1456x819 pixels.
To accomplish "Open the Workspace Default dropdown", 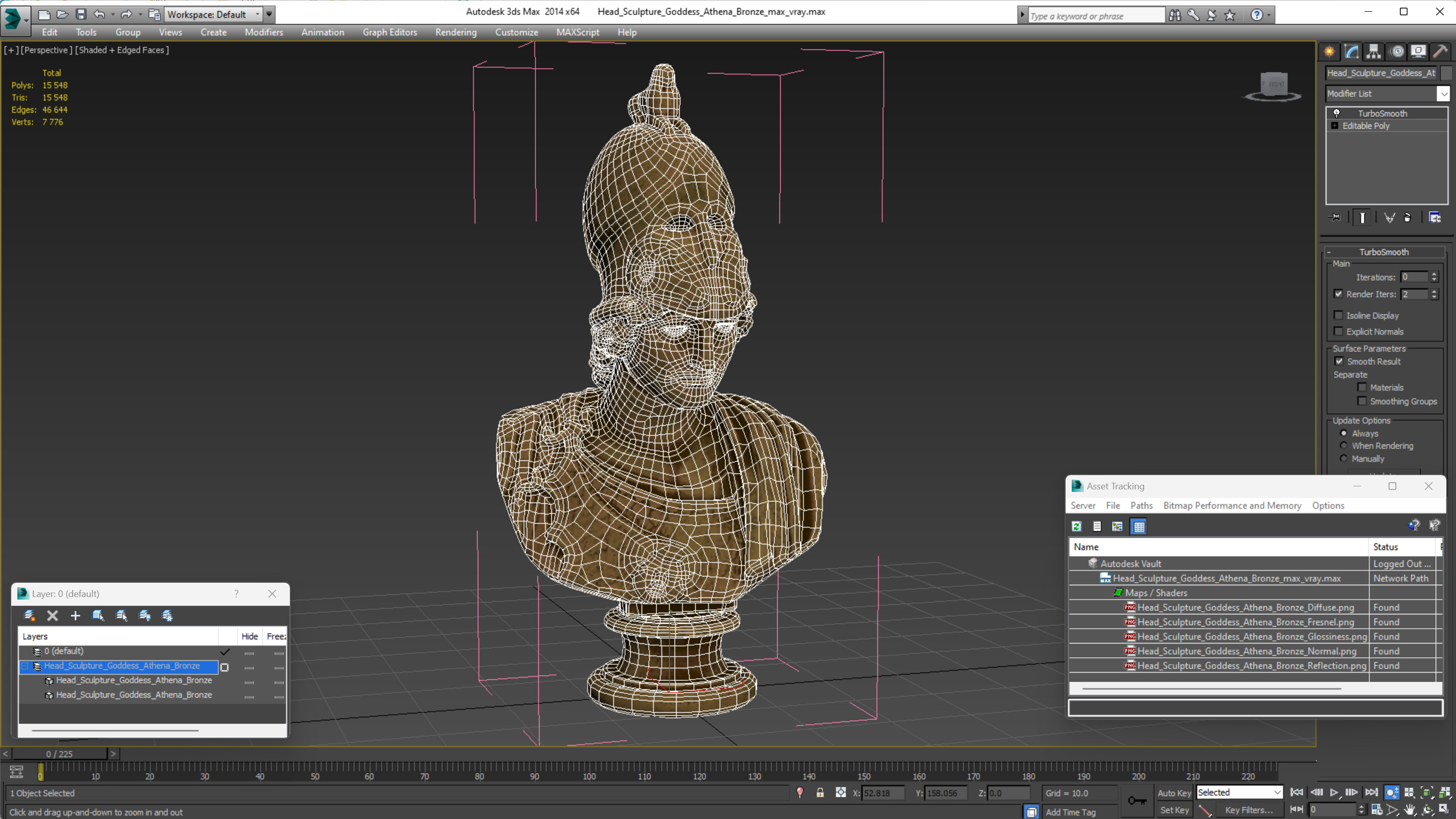I will click(258, 14).
